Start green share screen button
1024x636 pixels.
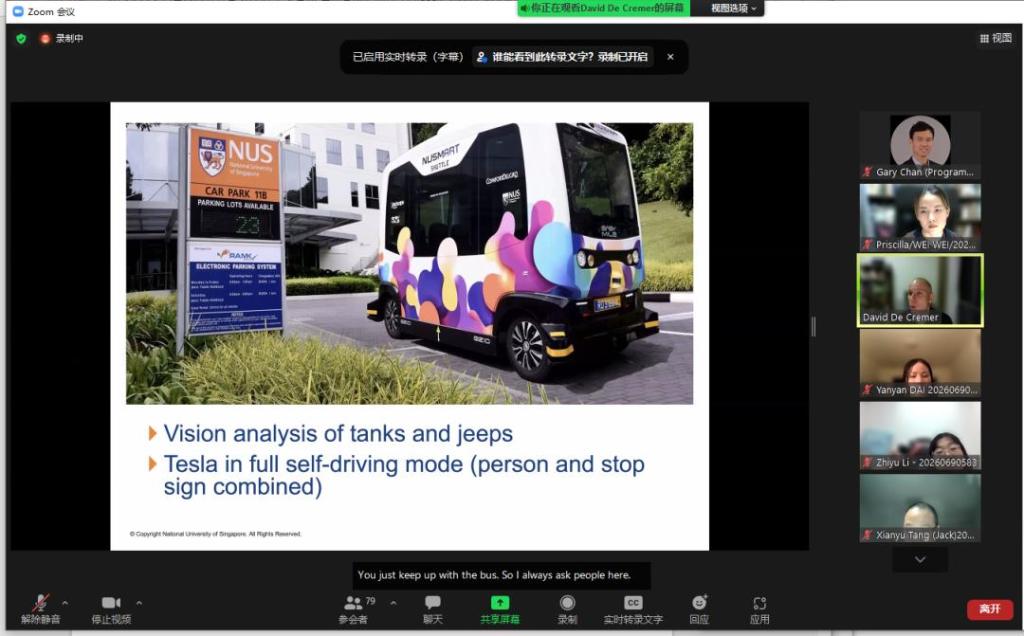click(x=500, y=609)
